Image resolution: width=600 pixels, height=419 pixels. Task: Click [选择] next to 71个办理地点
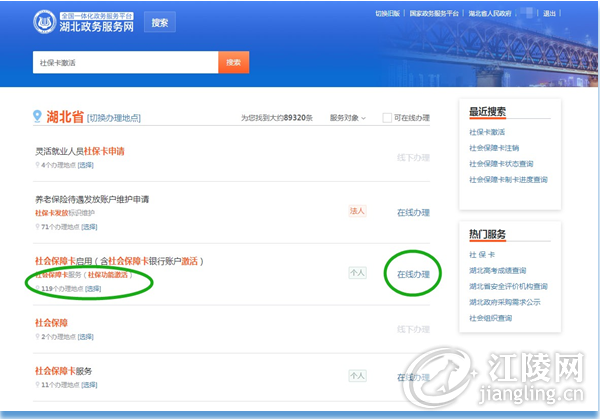point(89,227)
